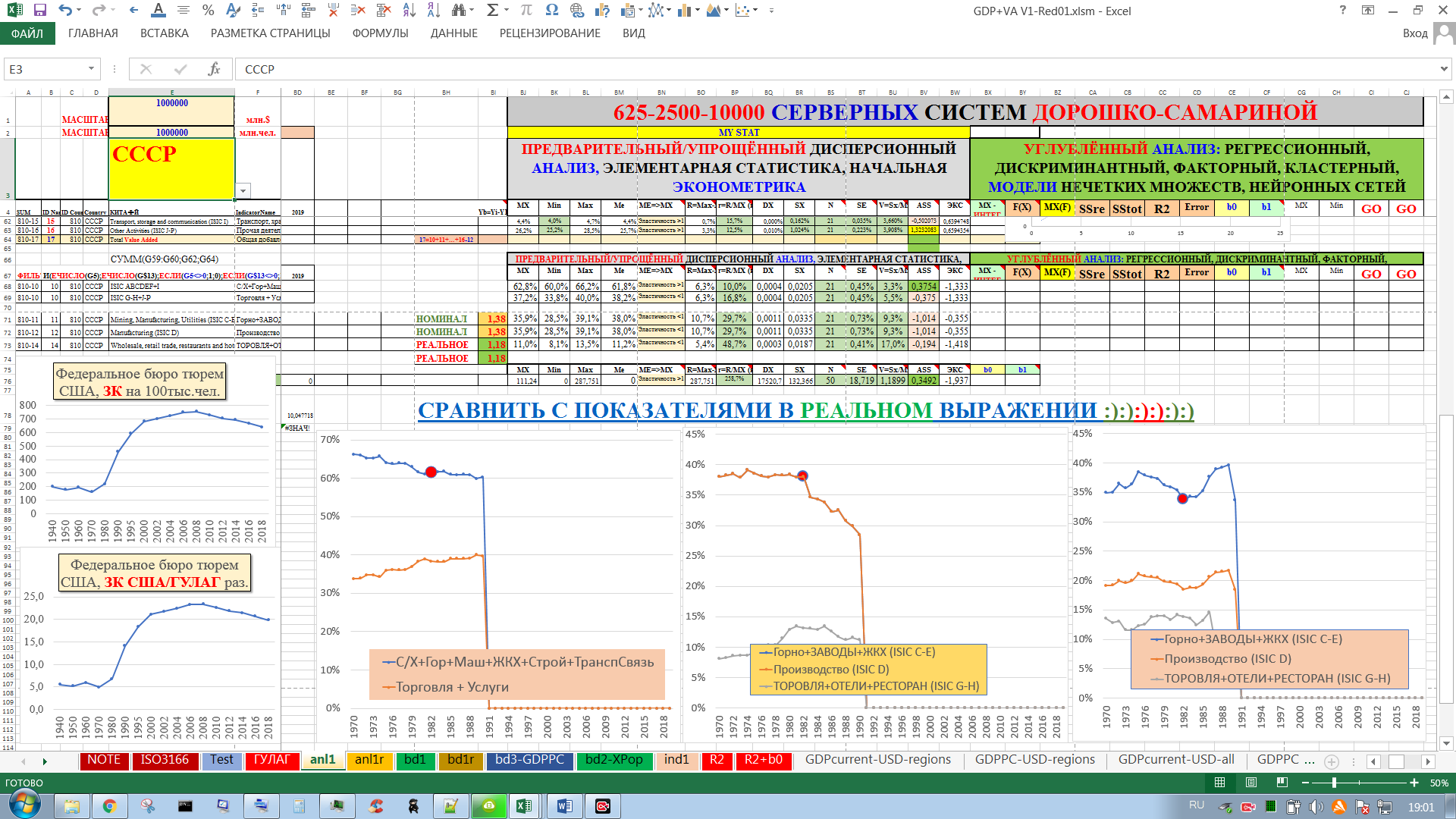The height and width of the screenshot is (819, 1456).
Task: Click the sort ascending A-Я icon
Action: coord(409,11)
